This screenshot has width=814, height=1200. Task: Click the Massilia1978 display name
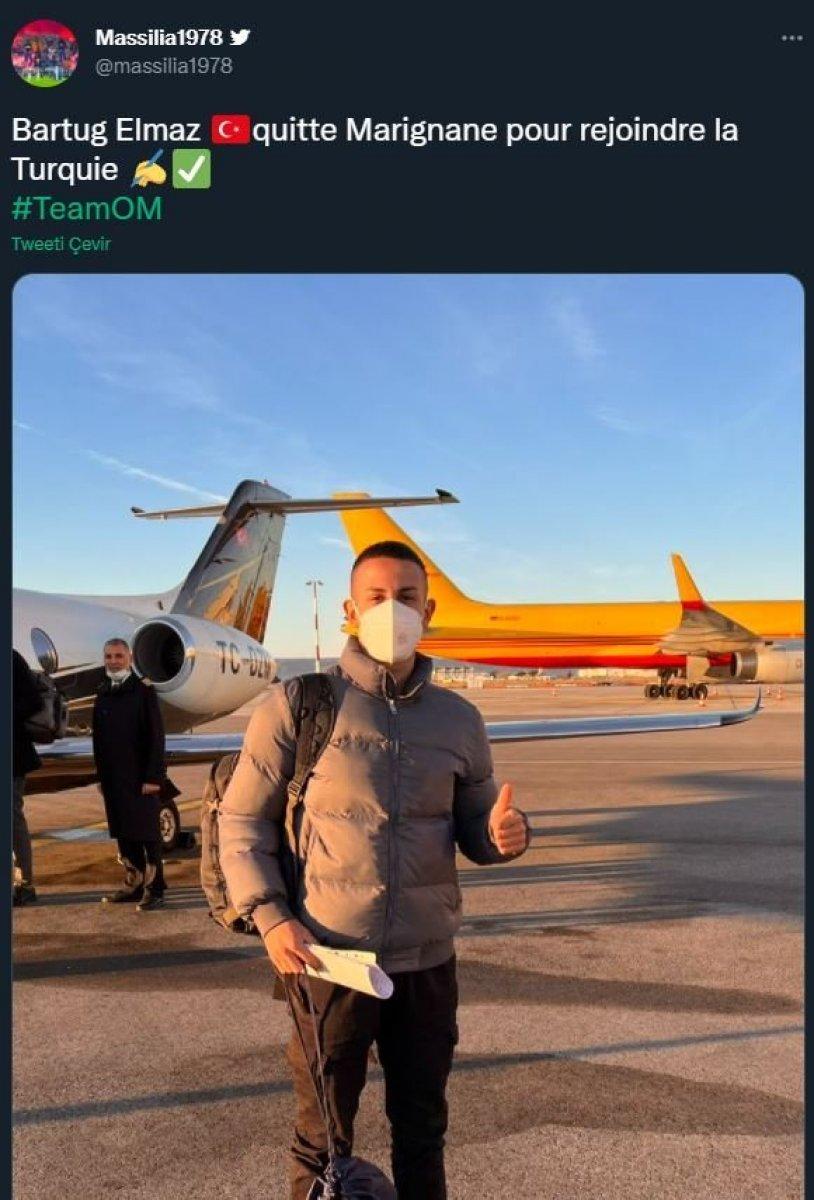click(158, 38)
